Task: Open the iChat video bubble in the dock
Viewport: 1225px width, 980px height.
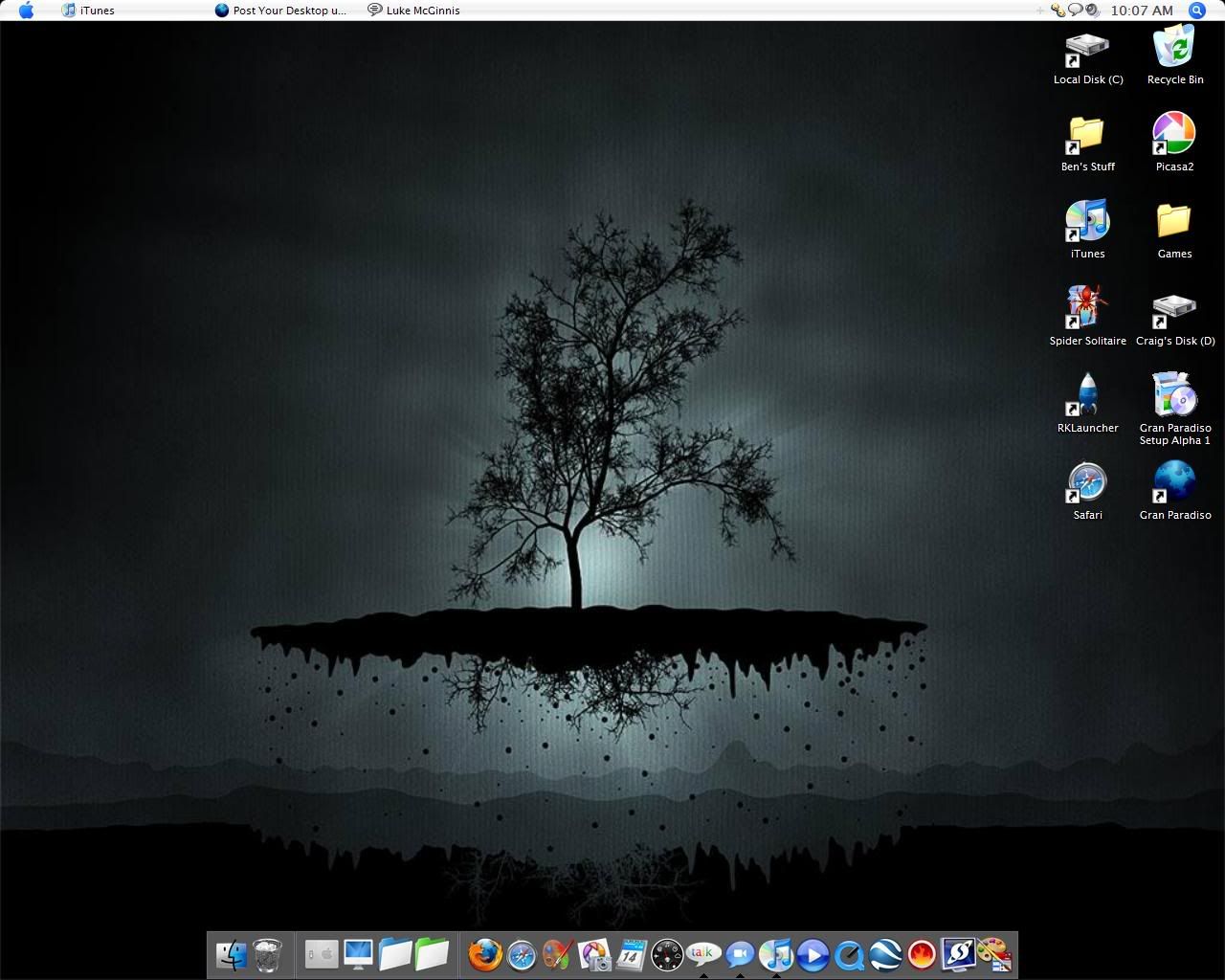Action: 740,954
